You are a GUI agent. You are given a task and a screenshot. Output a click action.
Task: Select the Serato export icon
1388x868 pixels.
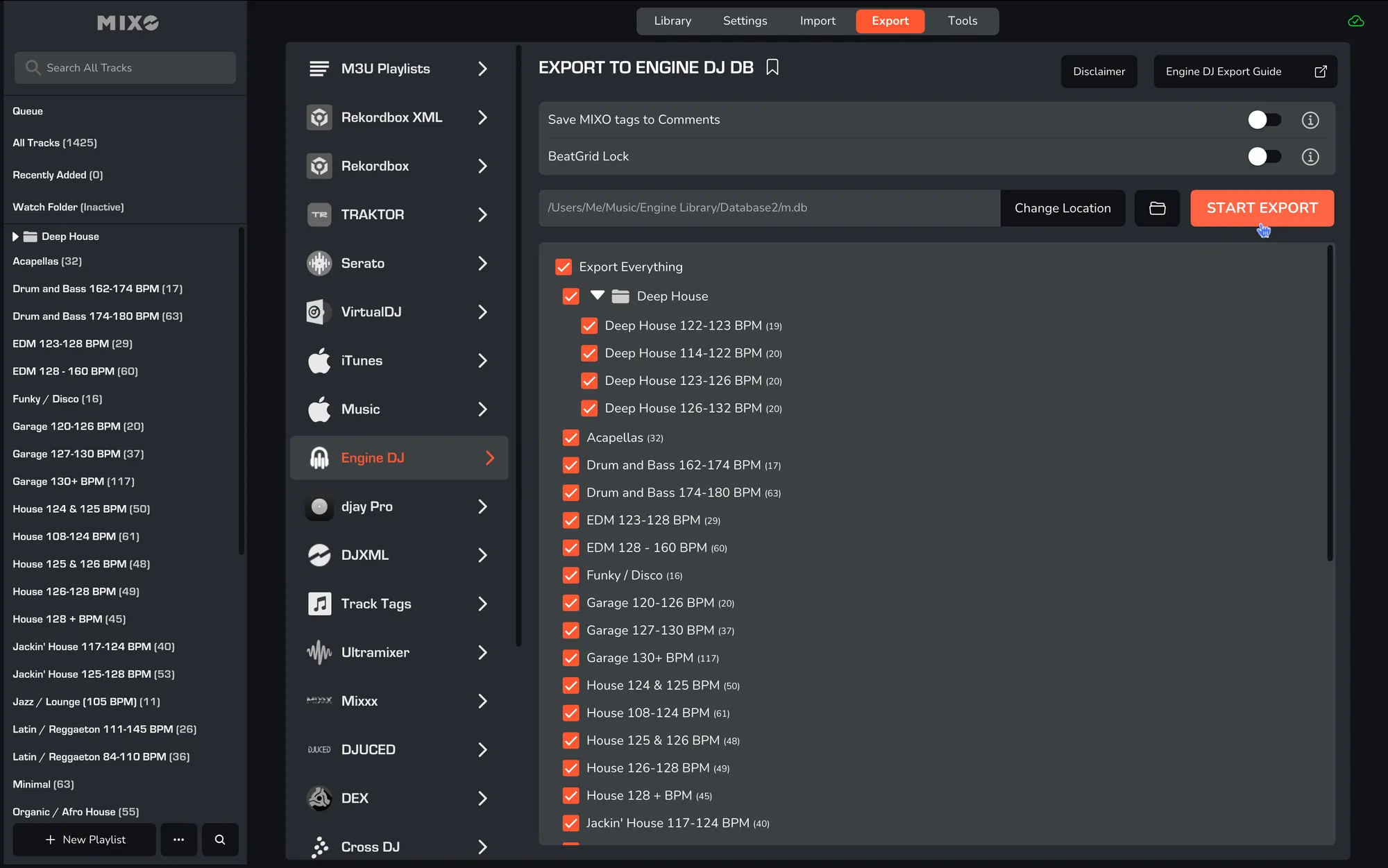pos(319,264)
